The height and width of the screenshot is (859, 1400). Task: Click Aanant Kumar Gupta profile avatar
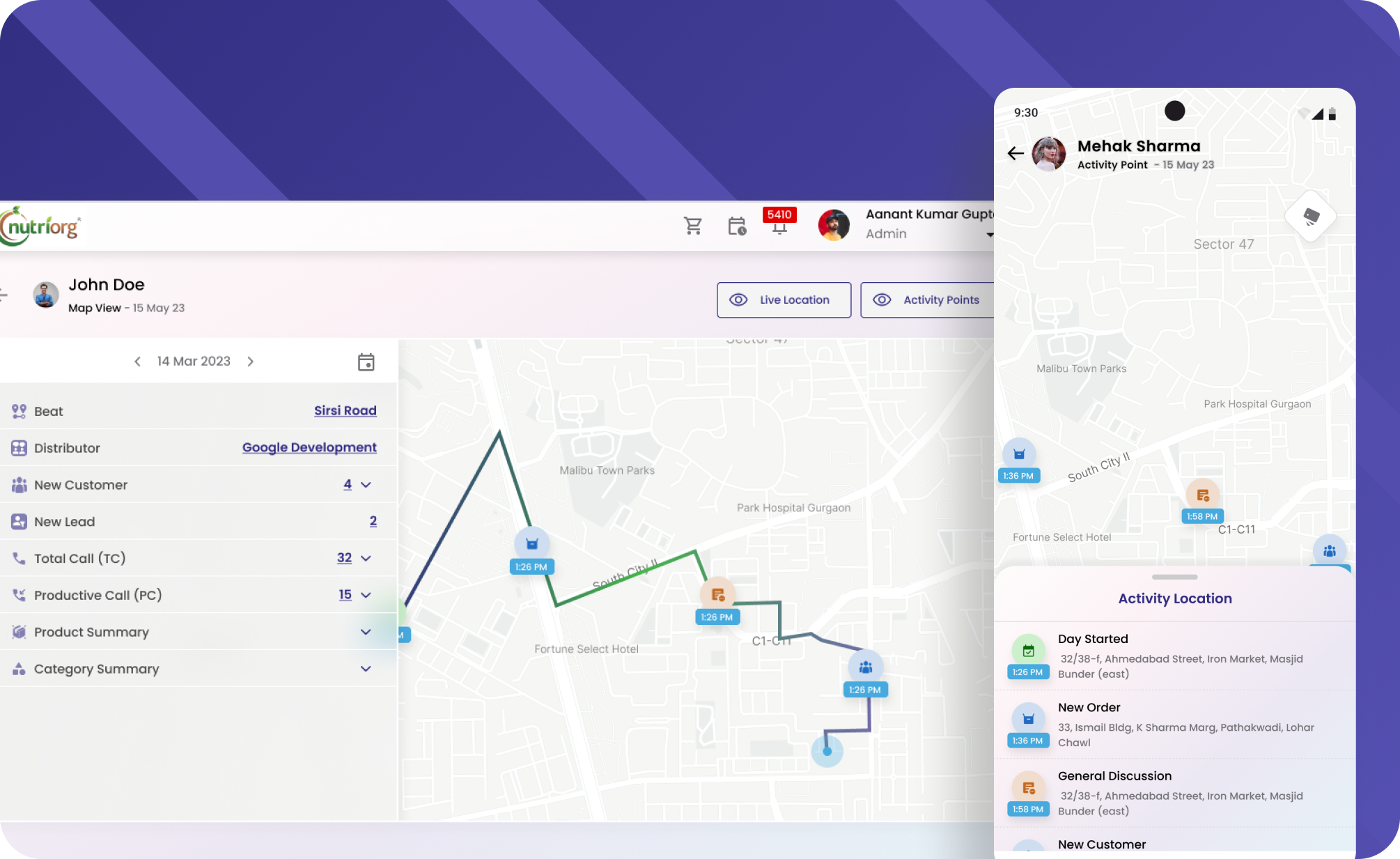834,225
